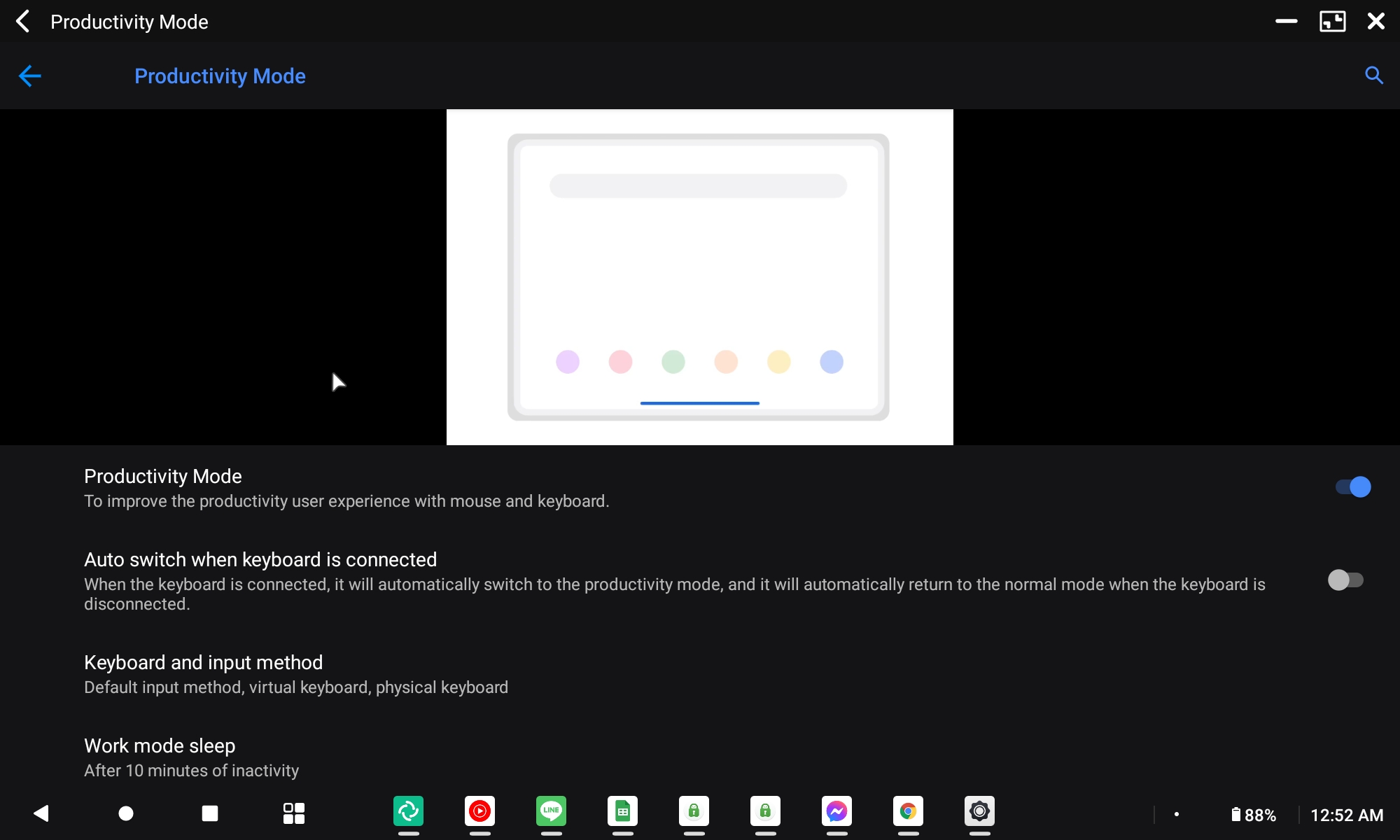Open Messenger from taskbar

coord(837,811)
